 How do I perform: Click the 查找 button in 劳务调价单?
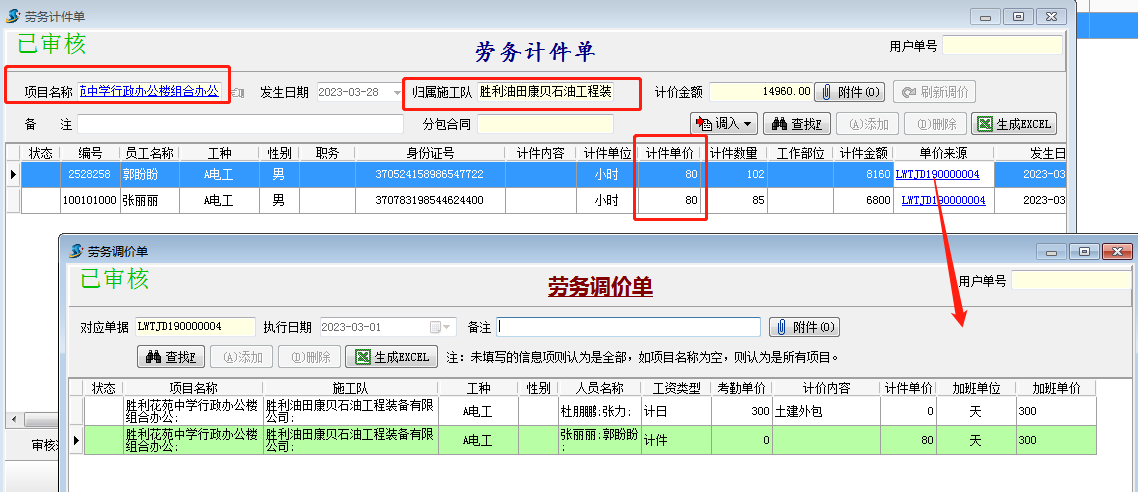[x=171, y=357]
